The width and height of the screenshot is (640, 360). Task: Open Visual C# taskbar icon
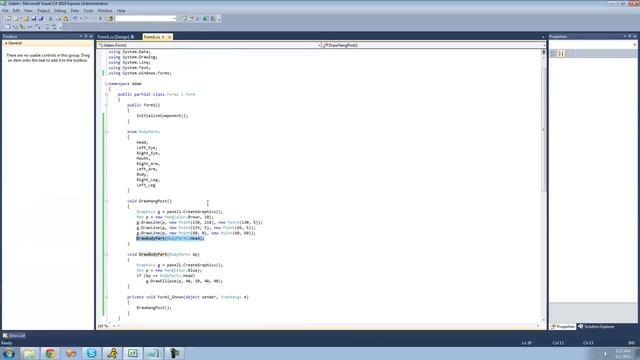point(133,353)
